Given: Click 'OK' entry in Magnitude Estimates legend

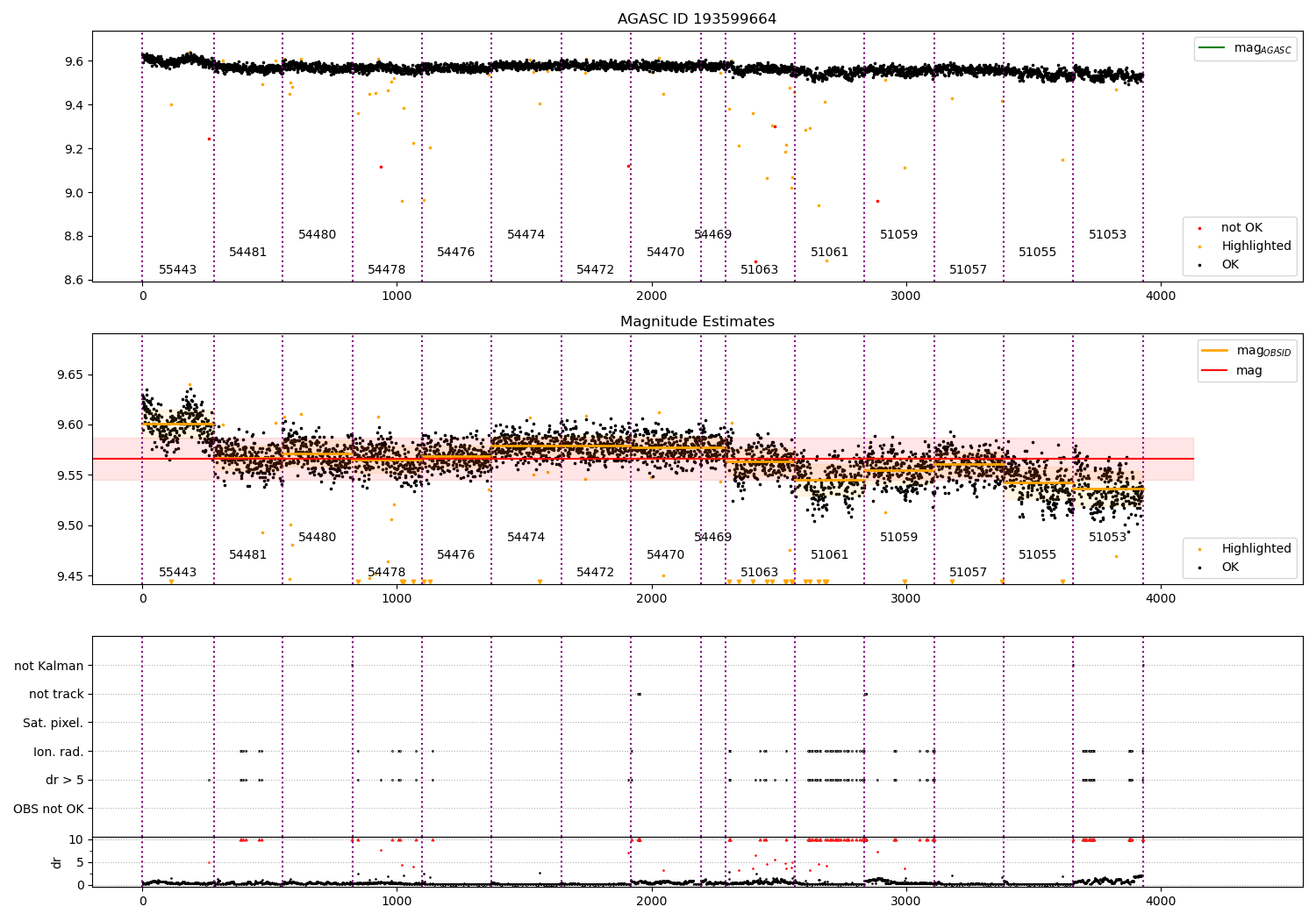Looking at the screenshot, I should 1230,568.
